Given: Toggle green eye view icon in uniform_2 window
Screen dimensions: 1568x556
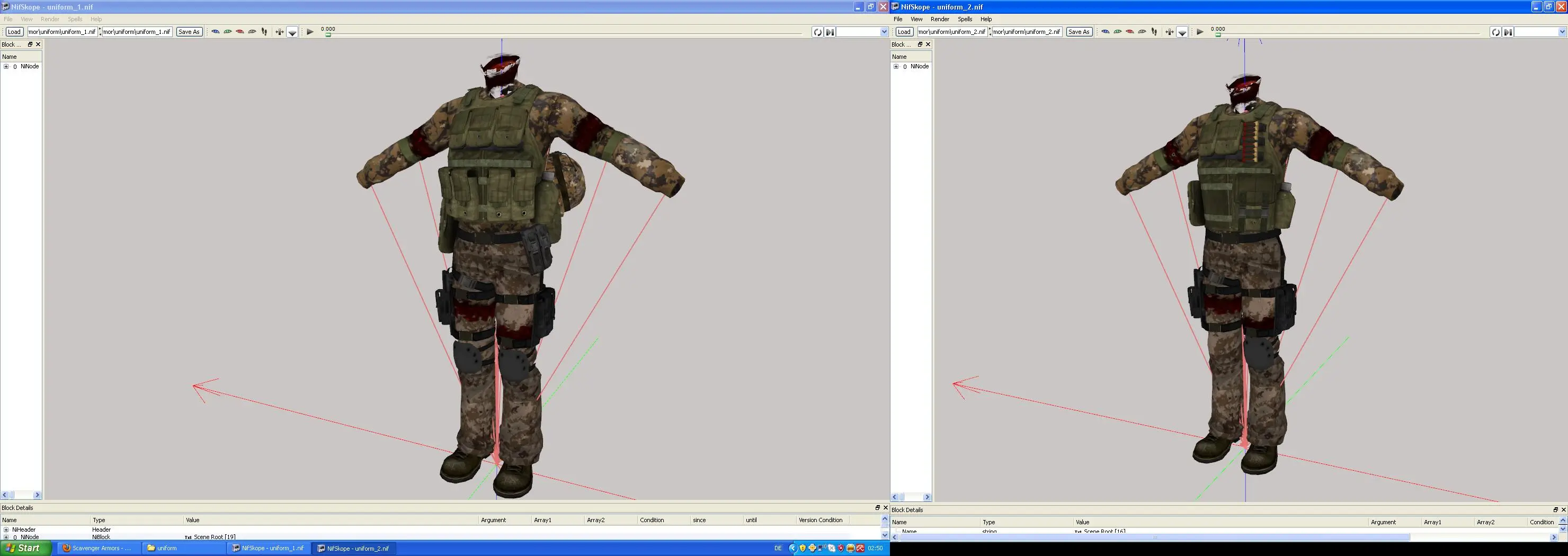Looking at the screenshot, I should (x=1118, y=32).
